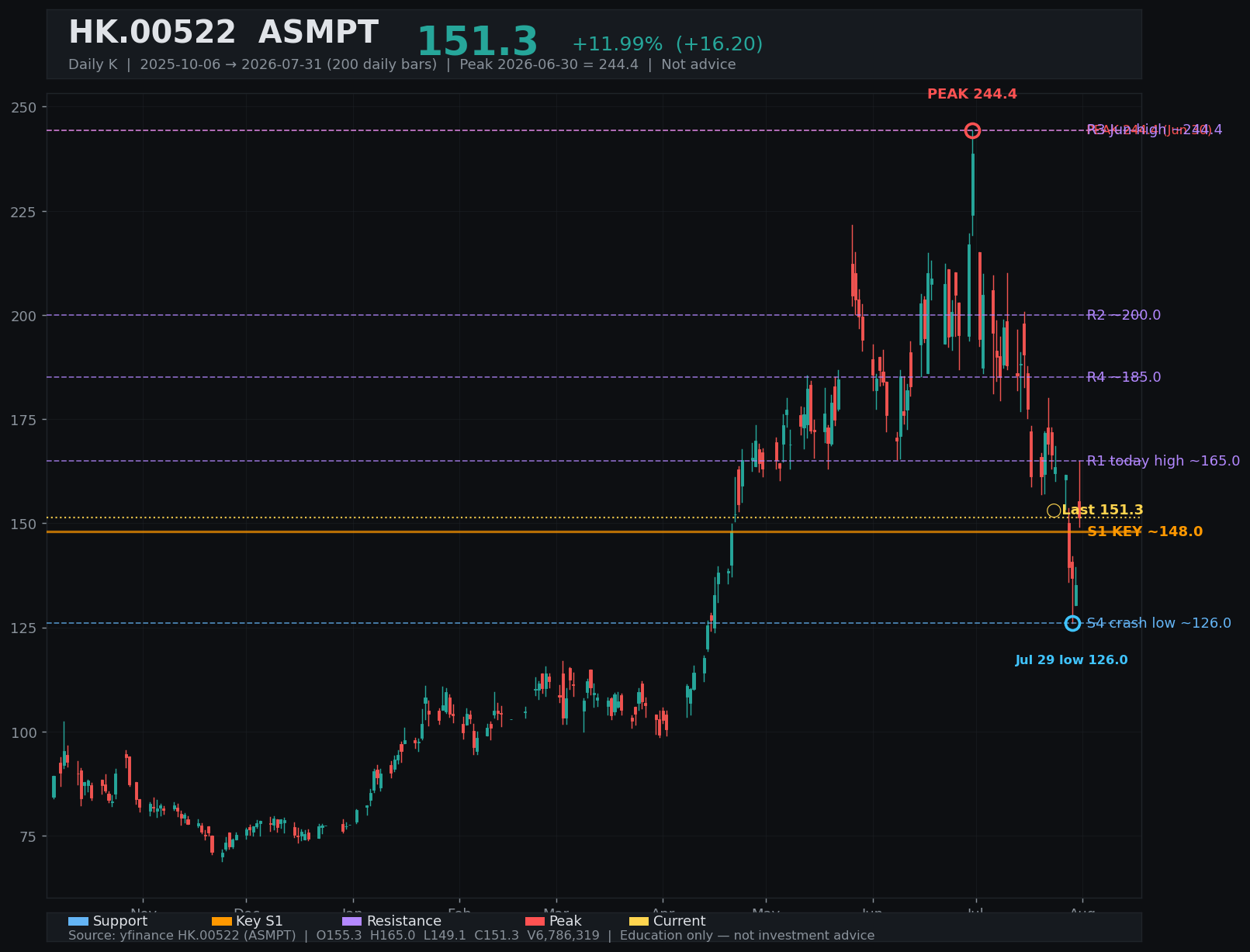Click the Peak legend red swatch

coord(535,921)
